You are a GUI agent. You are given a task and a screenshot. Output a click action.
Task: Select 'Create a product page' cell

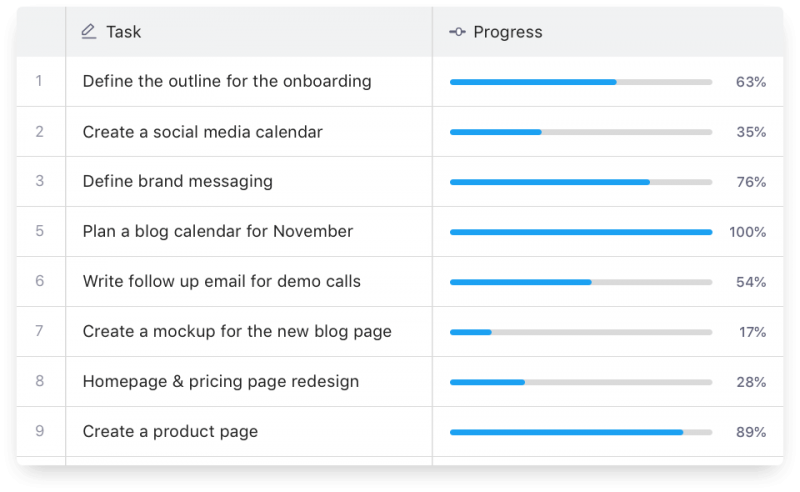coord(171,432)
